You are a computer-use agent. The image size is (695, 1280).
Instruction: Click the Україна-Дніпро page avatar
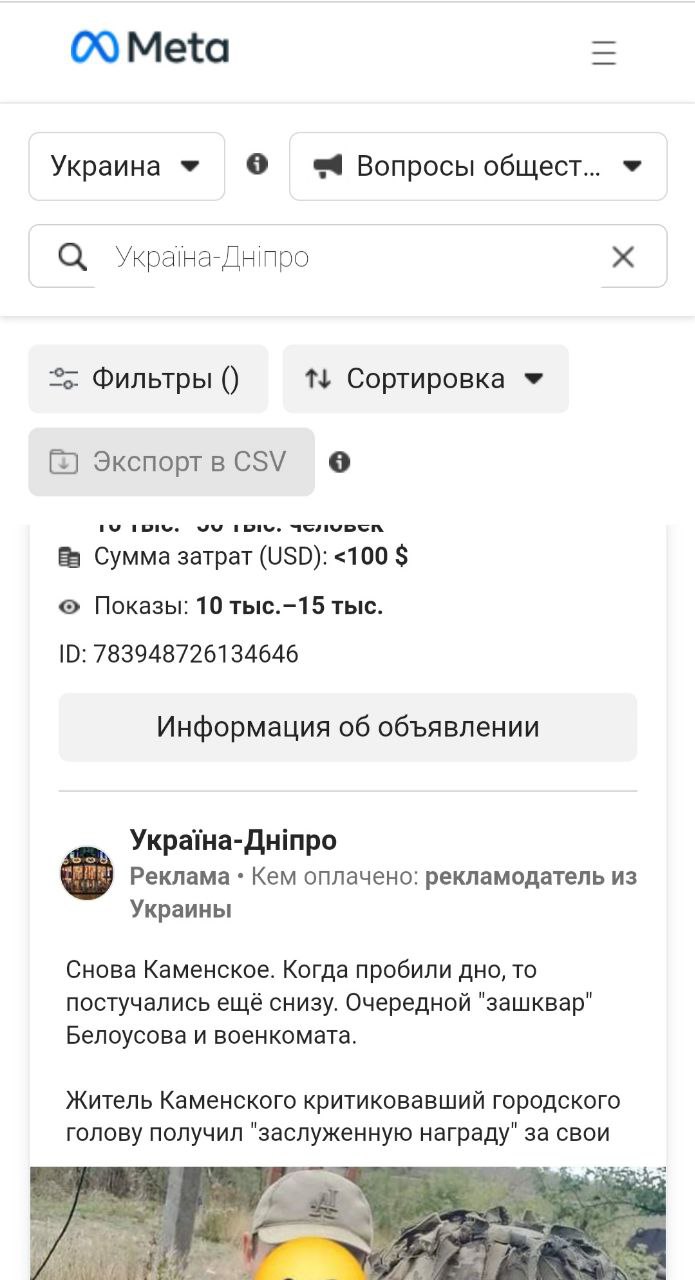coord(87,872)
